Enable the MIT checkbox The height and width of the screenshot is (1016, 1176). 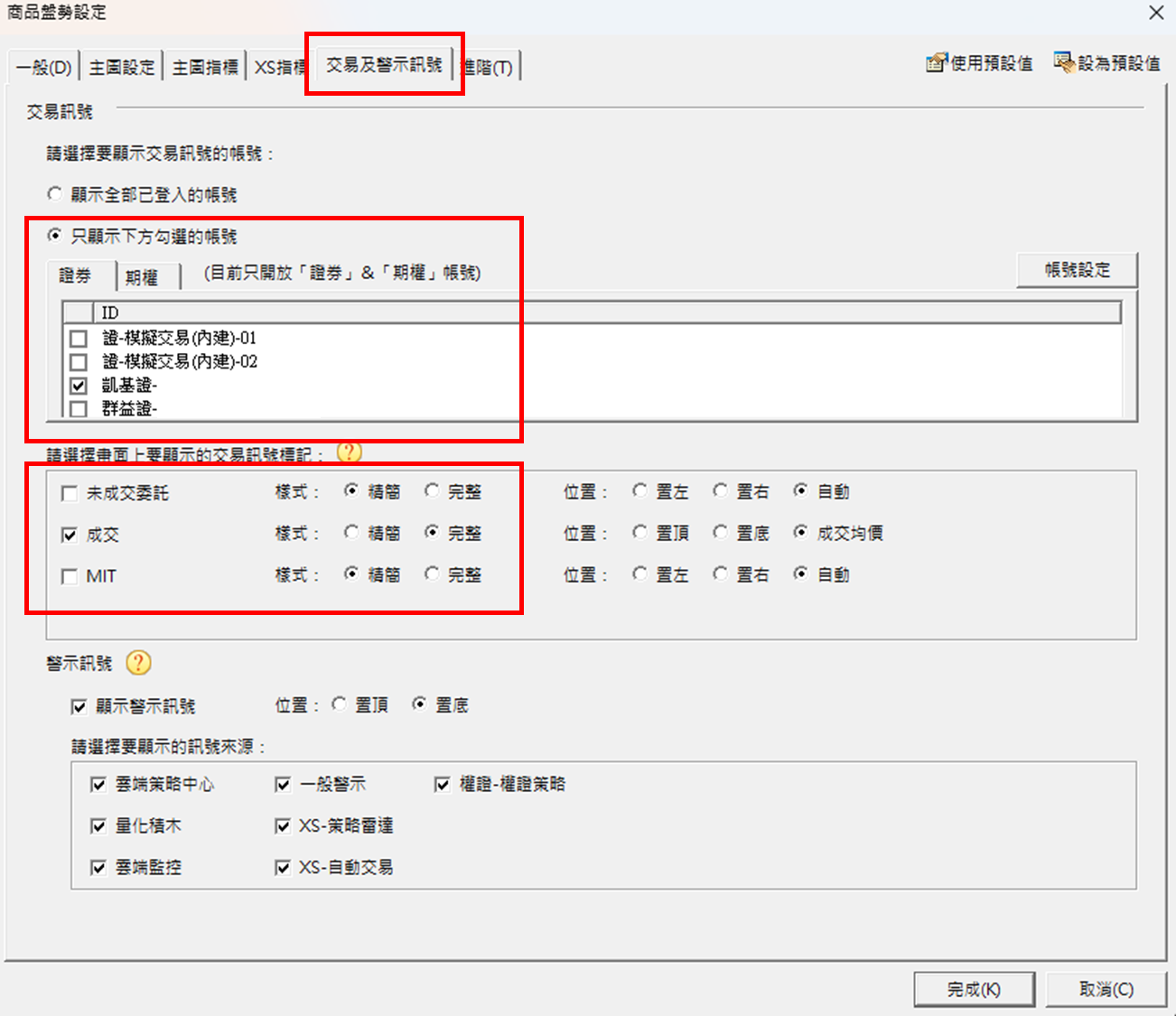tap(70, 576)
